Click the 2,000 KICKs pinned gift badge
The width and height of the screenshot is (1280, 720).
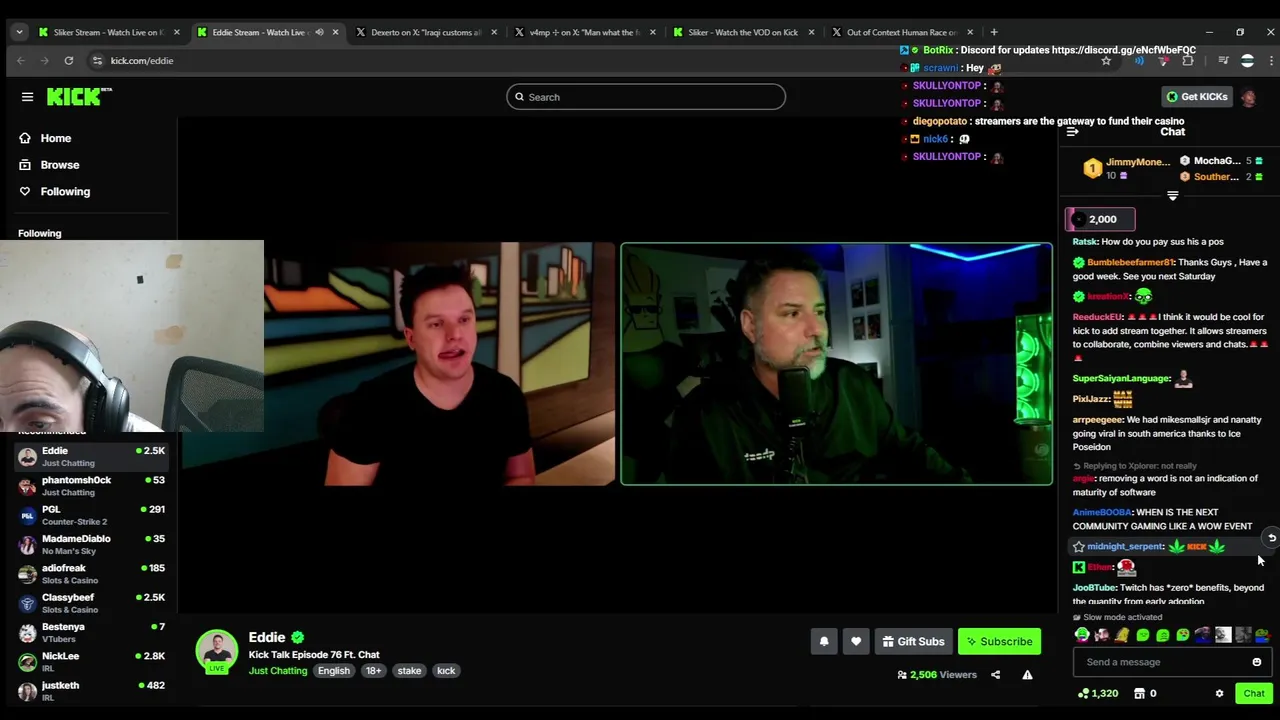click(x=1100, y=219)
